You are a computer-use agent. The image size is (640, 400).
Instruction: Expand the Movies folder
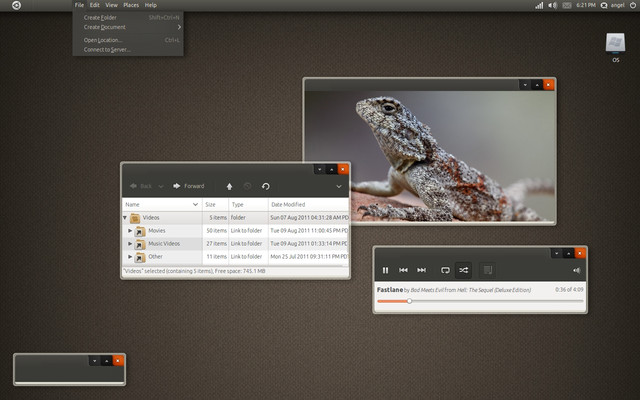click(130, 231)
